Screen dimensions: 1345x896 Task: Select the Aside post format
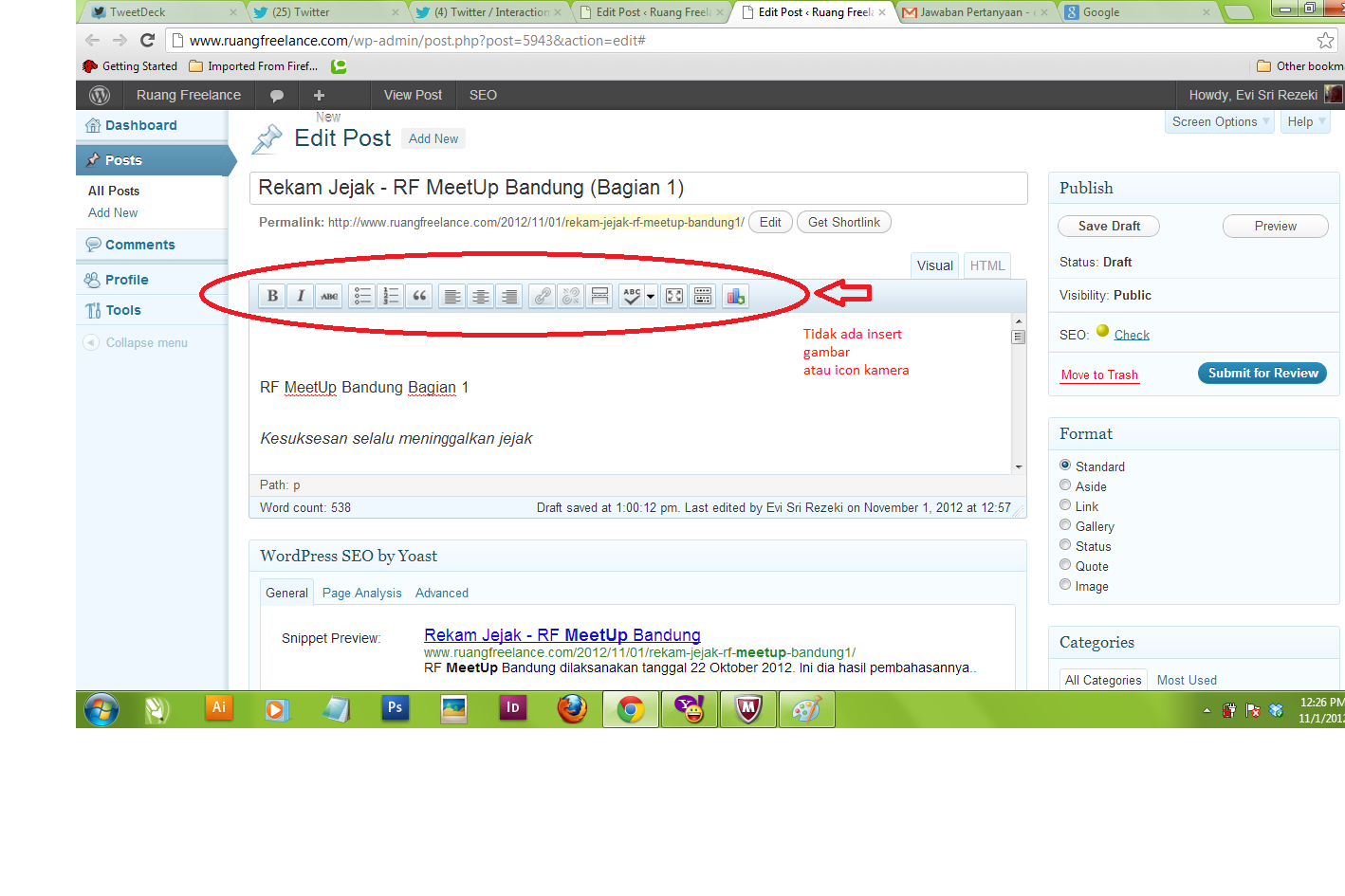tap(1065, 485)
